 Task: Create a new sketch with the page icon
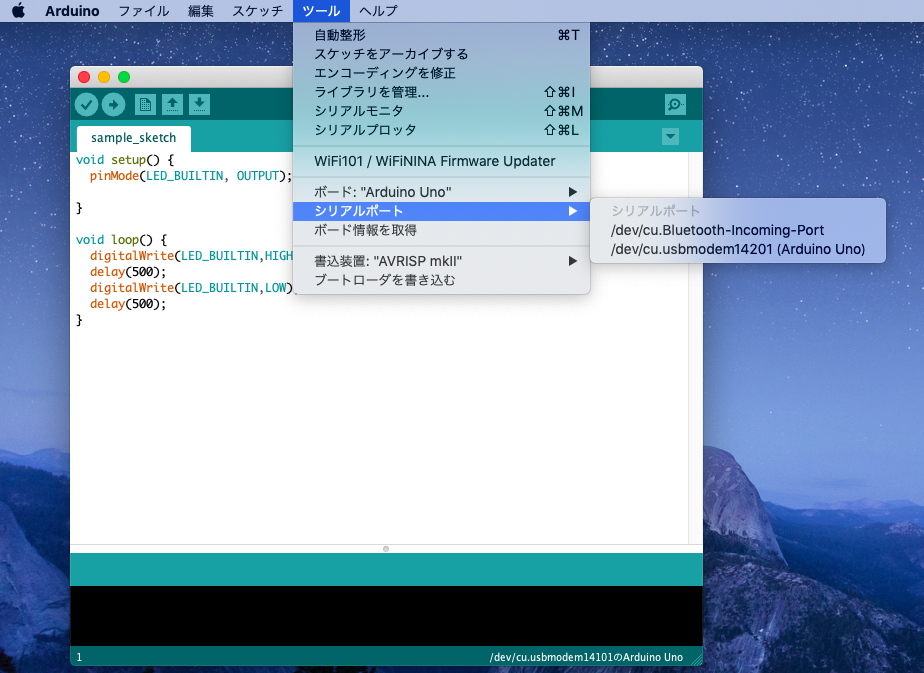tap(145, 105)
